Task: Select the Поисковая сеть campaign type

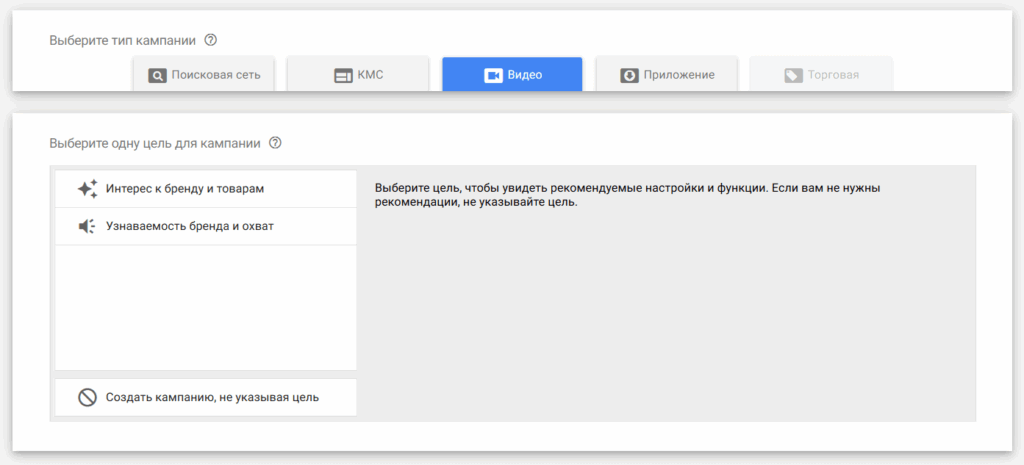Action: pyautogui.click(x=204, y=74)
